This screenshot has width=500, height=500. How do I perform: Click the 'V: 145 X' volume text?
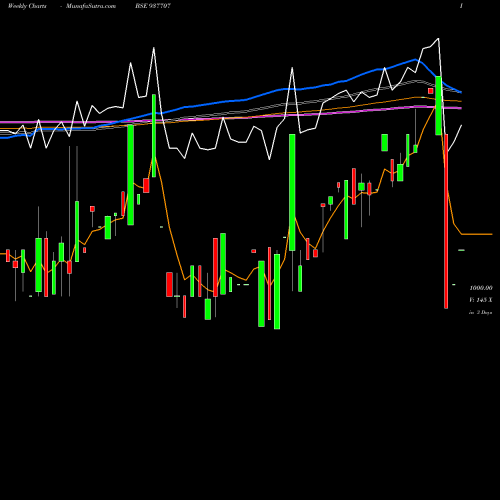(x=481, y=300)
